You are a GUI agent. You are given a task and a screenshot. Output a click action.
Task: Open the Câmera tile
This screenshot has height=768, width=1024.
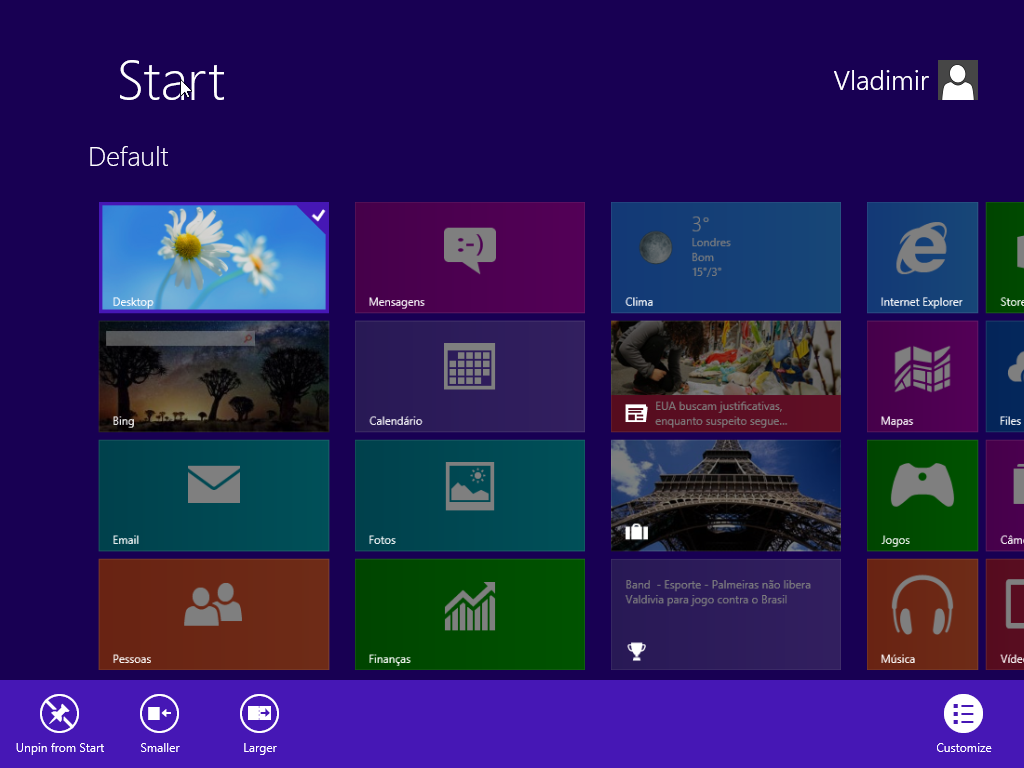pyautogui.click(x=1005, y=496)
